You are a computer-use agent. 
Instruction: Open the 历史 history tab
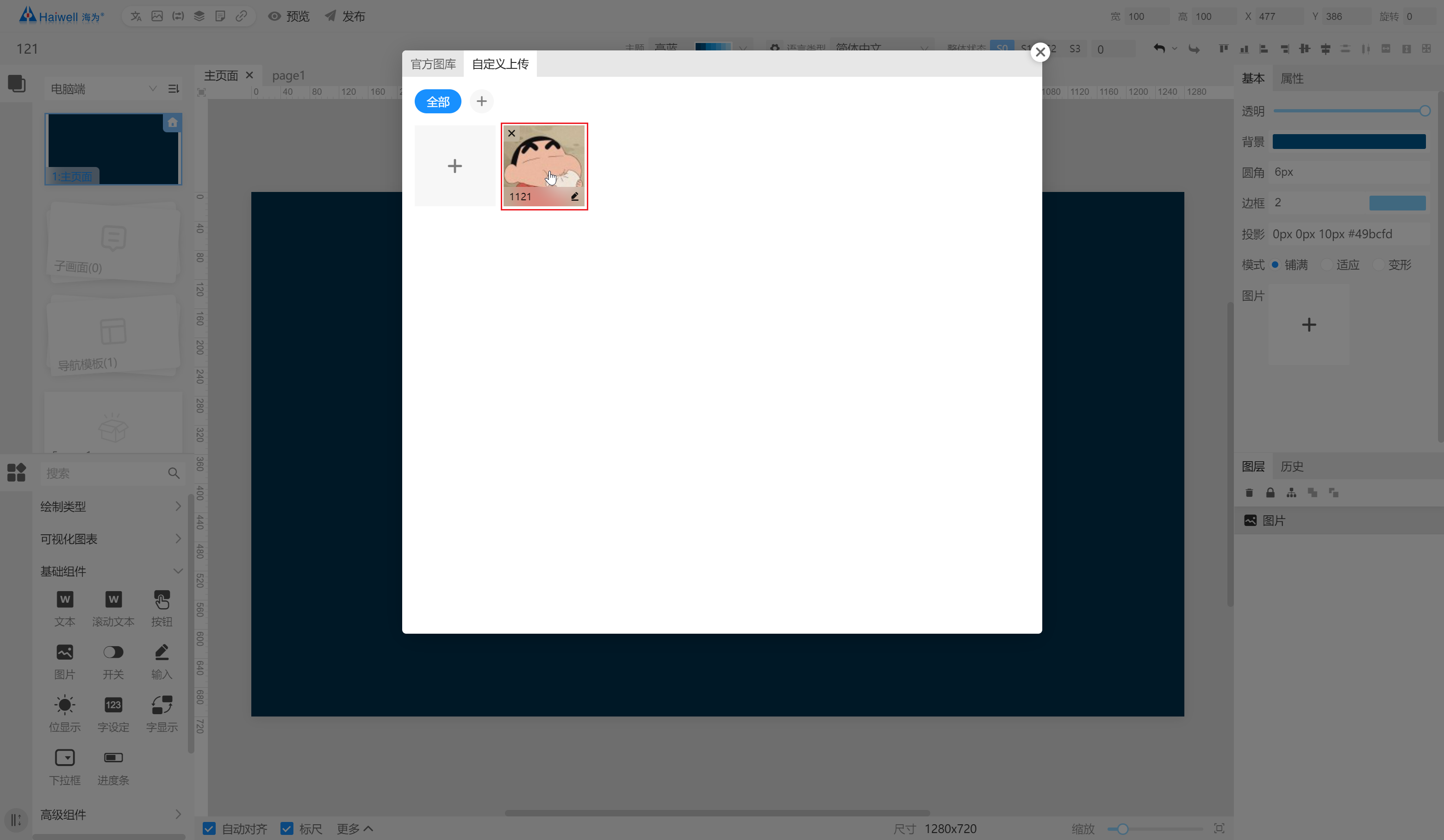pyautogui.click(x=1292, y=466)
